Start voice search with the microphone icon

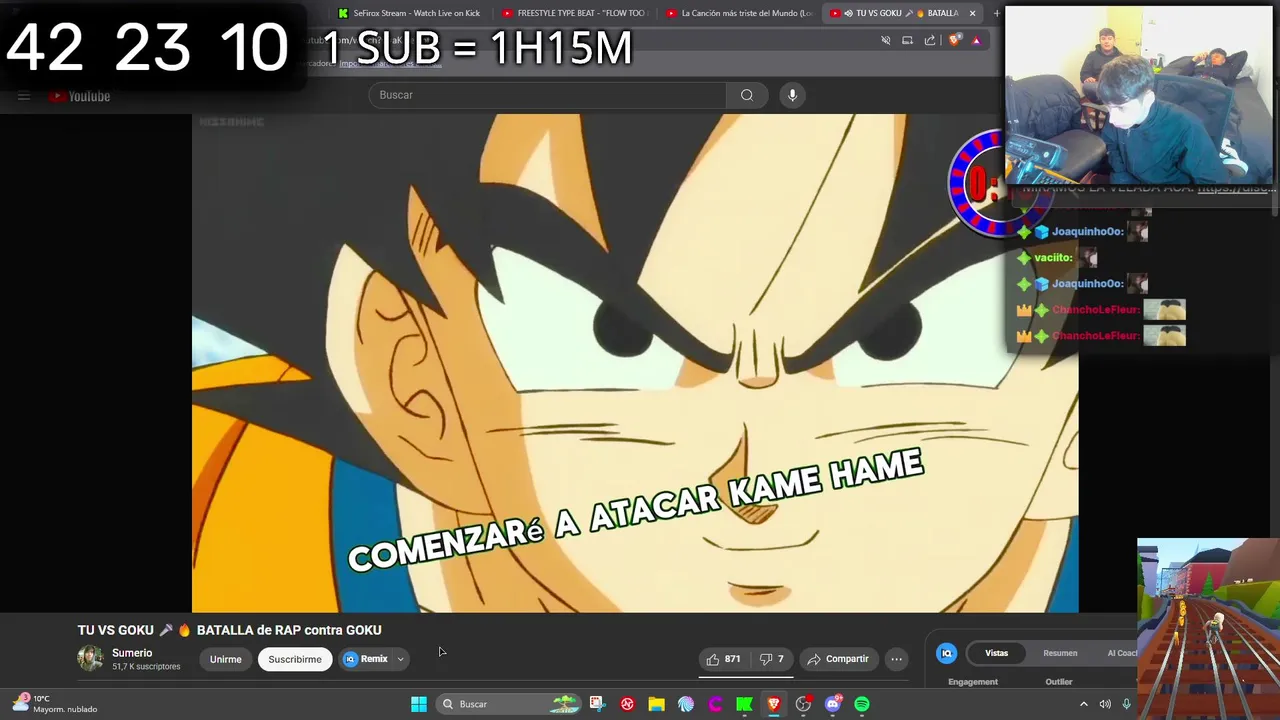(x=792, y=95)
